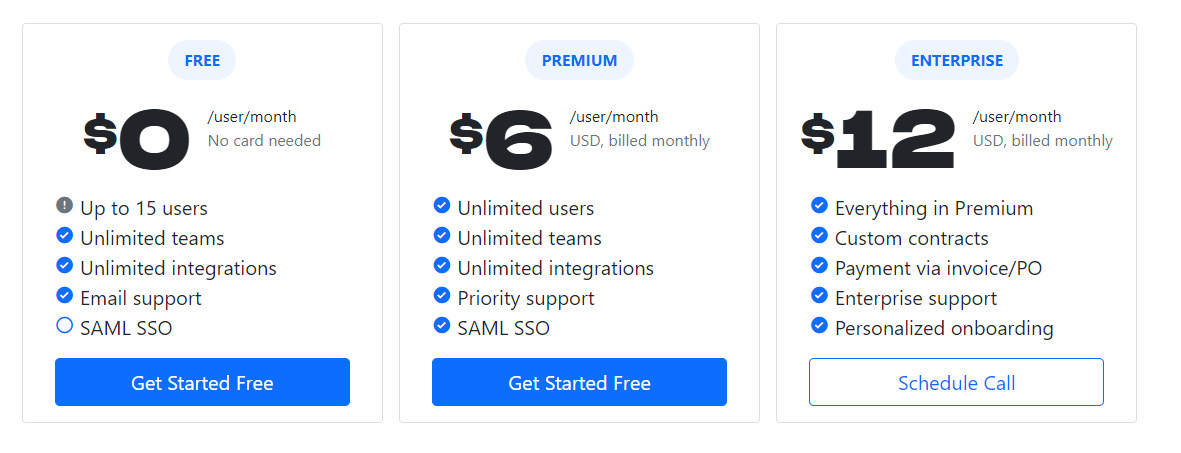Image resolution: width=1181 pixels, height=453 pixels.
Task: Schedule a call for the Enterprise plan
Action: [x=956, y=382]
